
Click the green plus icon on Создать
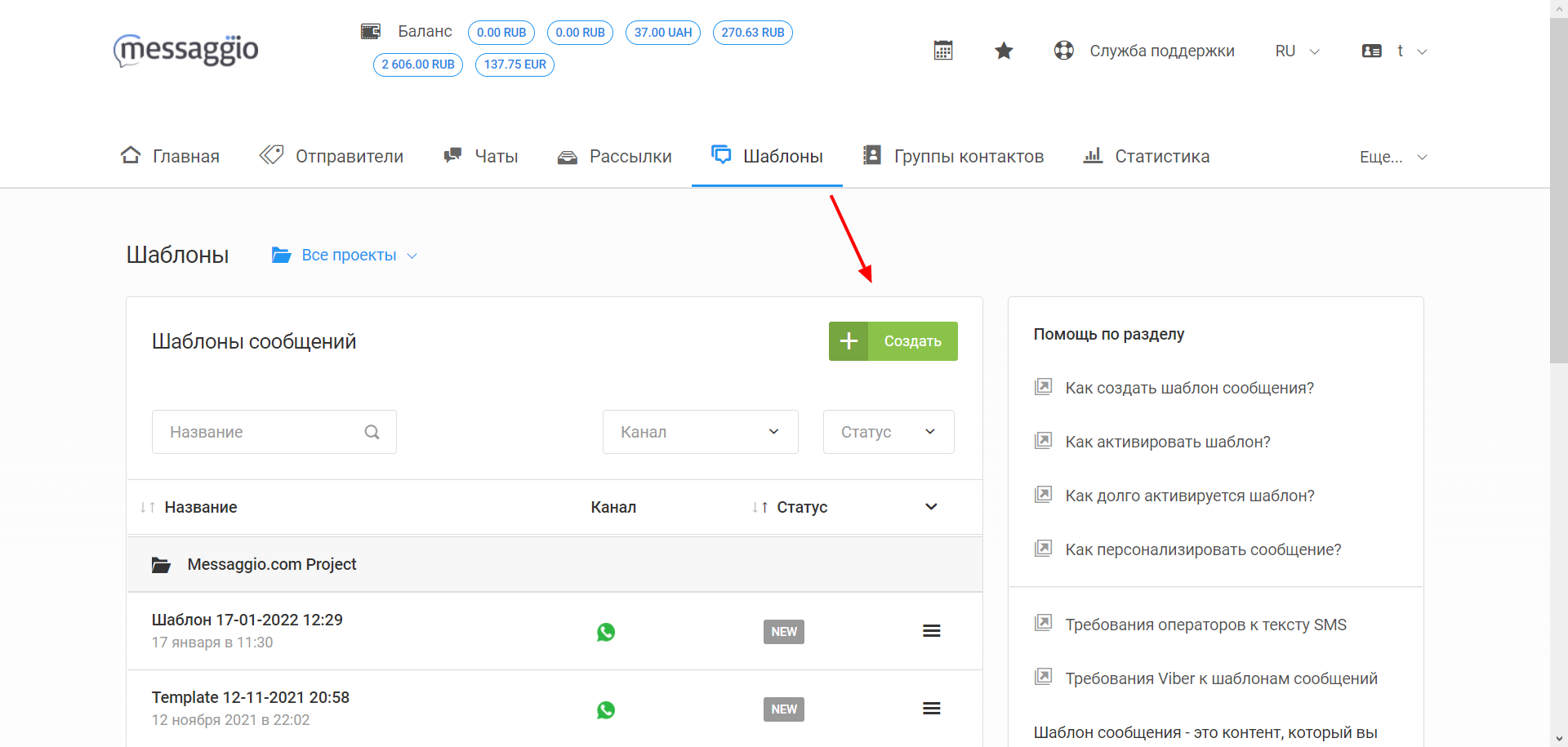[849, 341]
